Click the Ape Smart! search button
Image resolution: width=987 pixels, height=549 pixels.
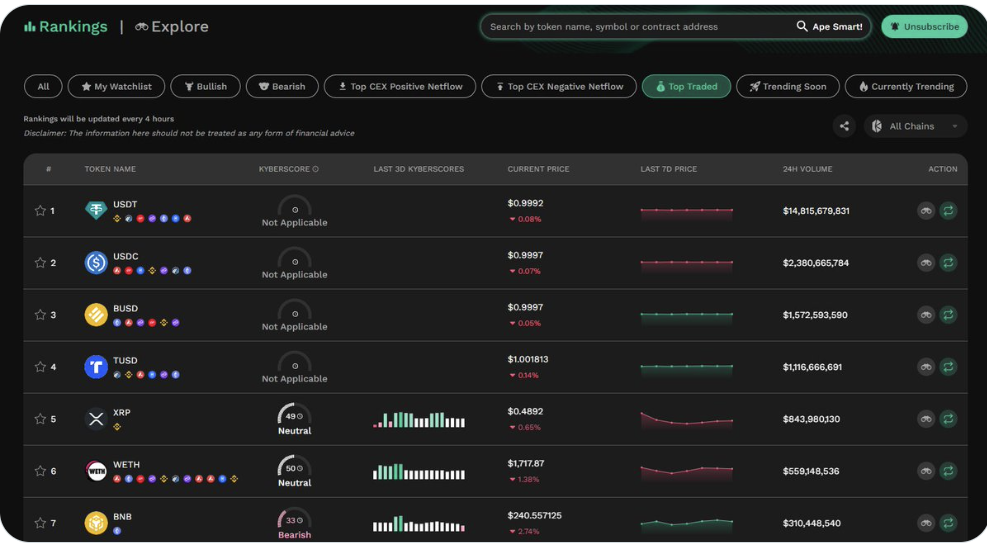click(x=830, y=27)
